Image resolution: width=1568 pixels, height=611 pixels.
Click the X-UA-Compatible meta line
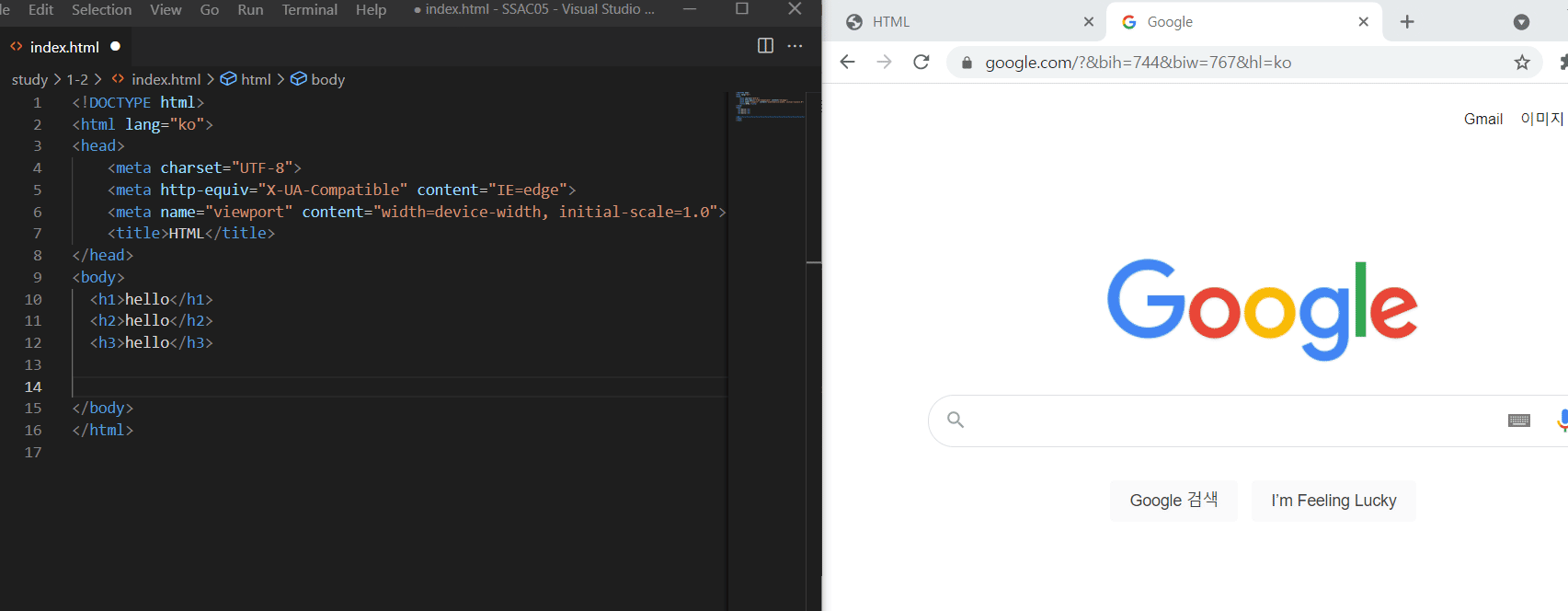341,190
